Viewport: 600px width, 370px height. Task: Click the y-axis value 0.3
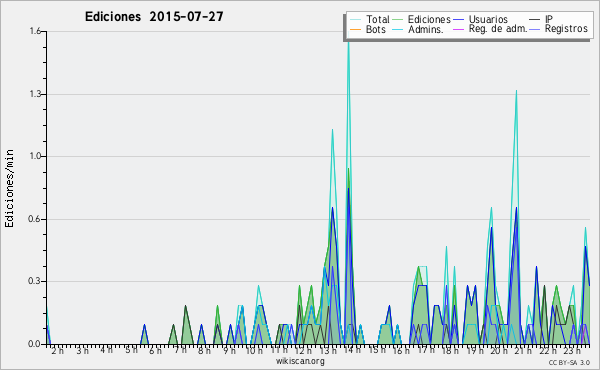pos(35,281)
